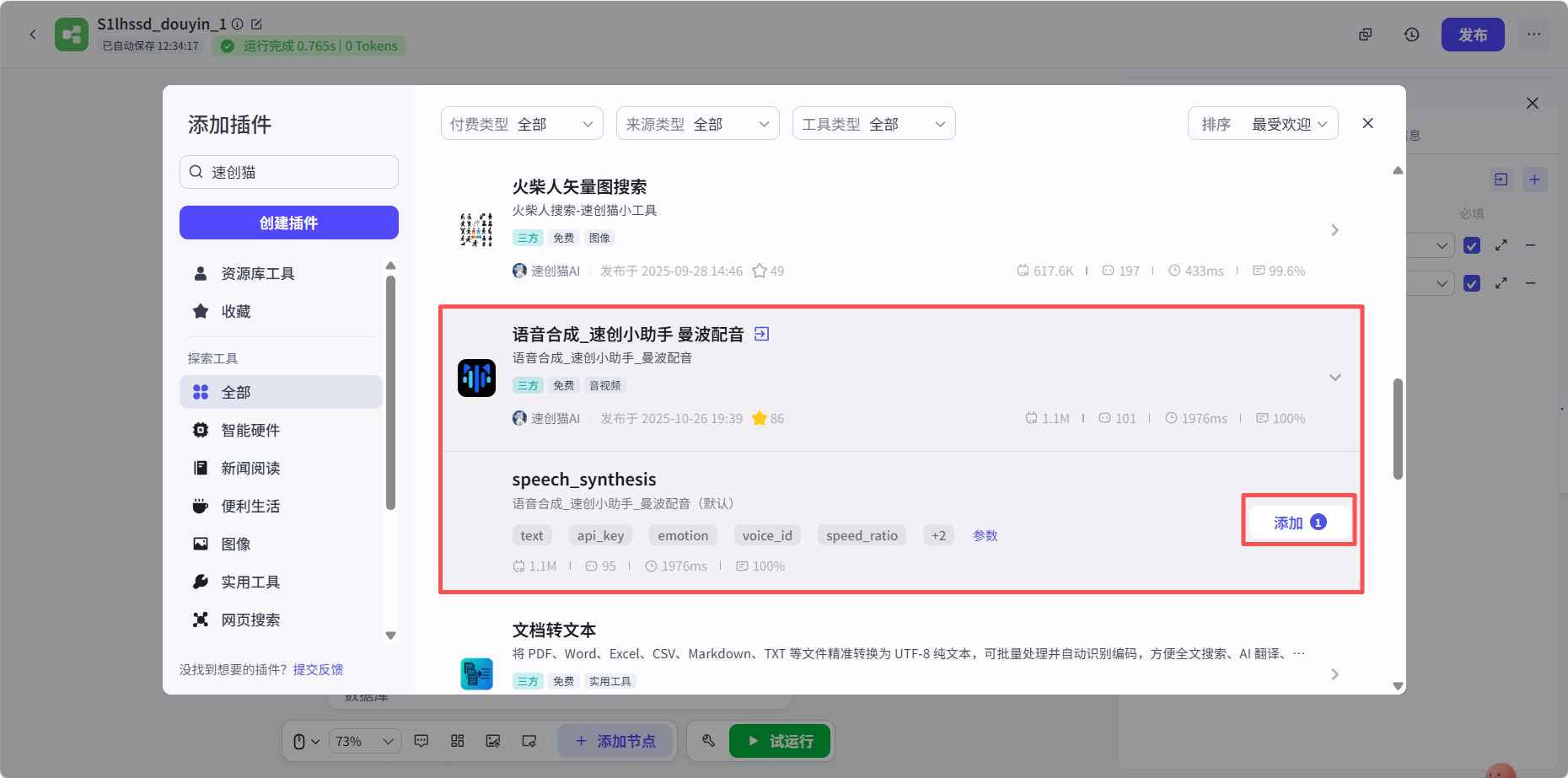Viewport: 1568px width, 778px height.
Task: Select the 资源库工具 sidebar icon
Action: 200,272
